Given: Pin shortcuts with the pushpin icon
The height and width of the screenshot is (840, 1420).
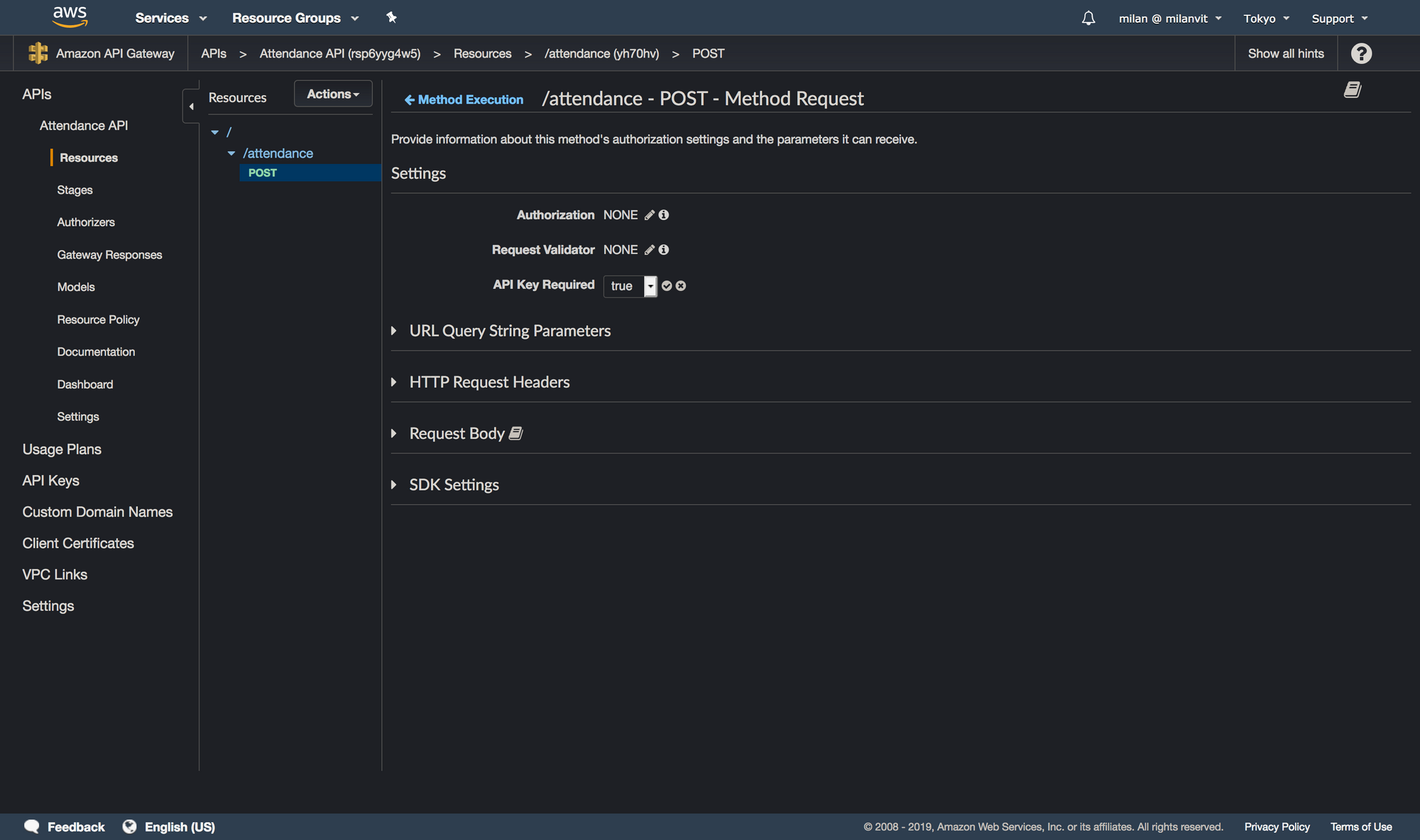Looking at the screenshot, I should (x=391, y=18).
